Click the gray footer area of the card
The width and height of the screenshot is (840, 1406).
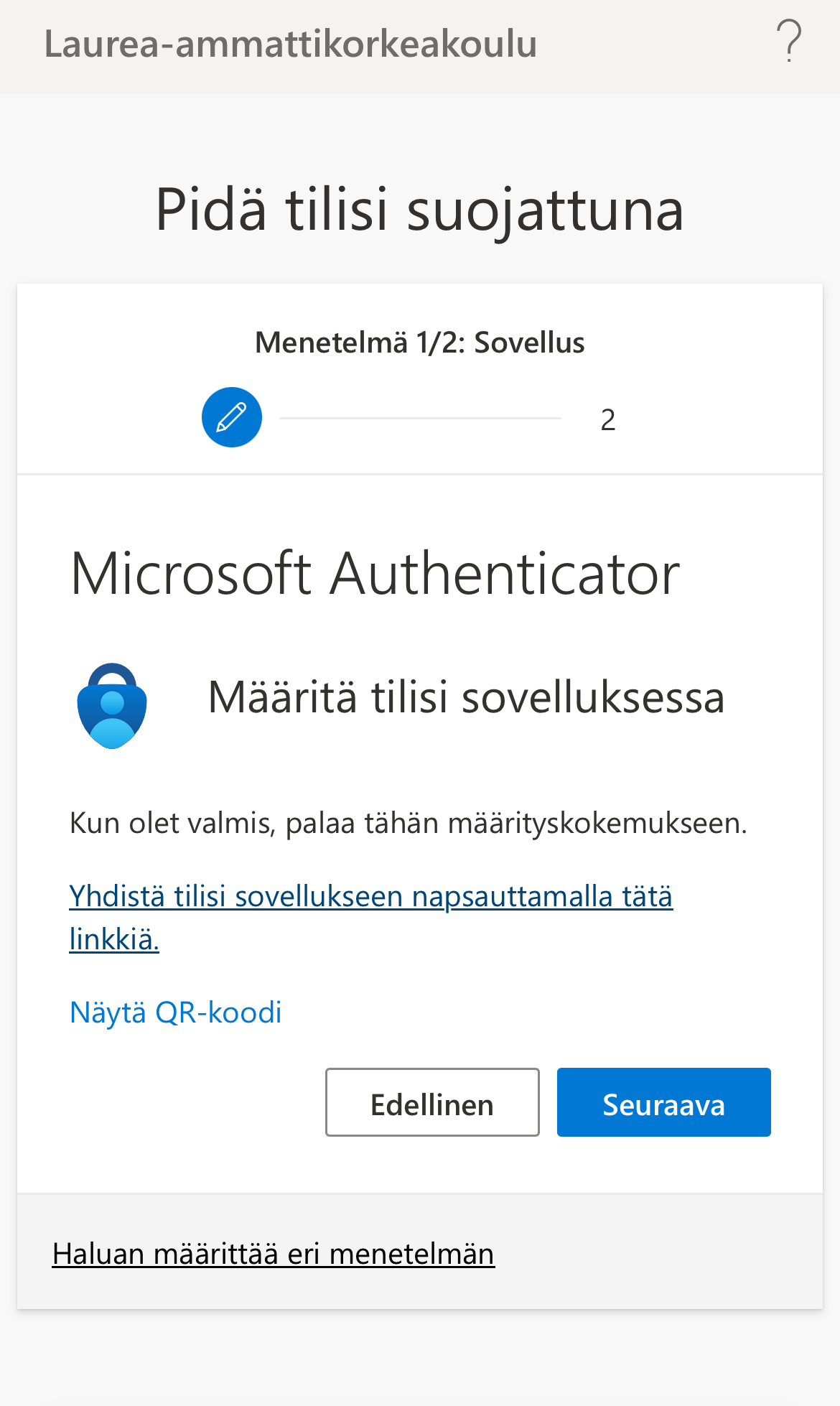pyautogui.click(x=646, y=1253)
